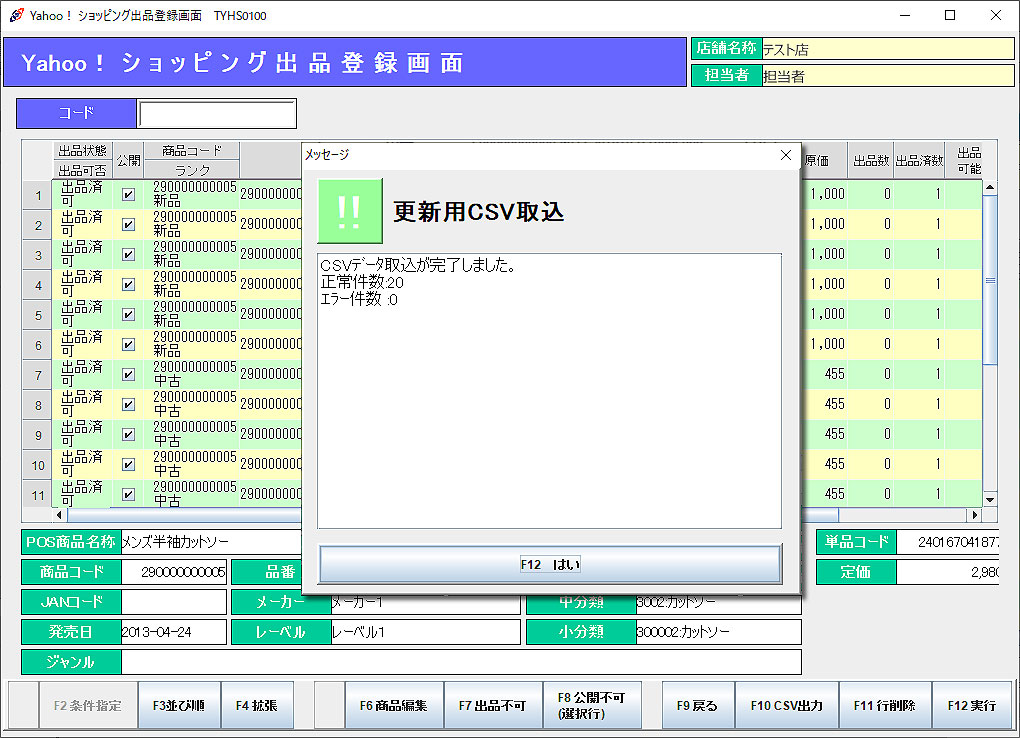Toggle the 公開 checkbox in row 5

click(x=128, y=314)
